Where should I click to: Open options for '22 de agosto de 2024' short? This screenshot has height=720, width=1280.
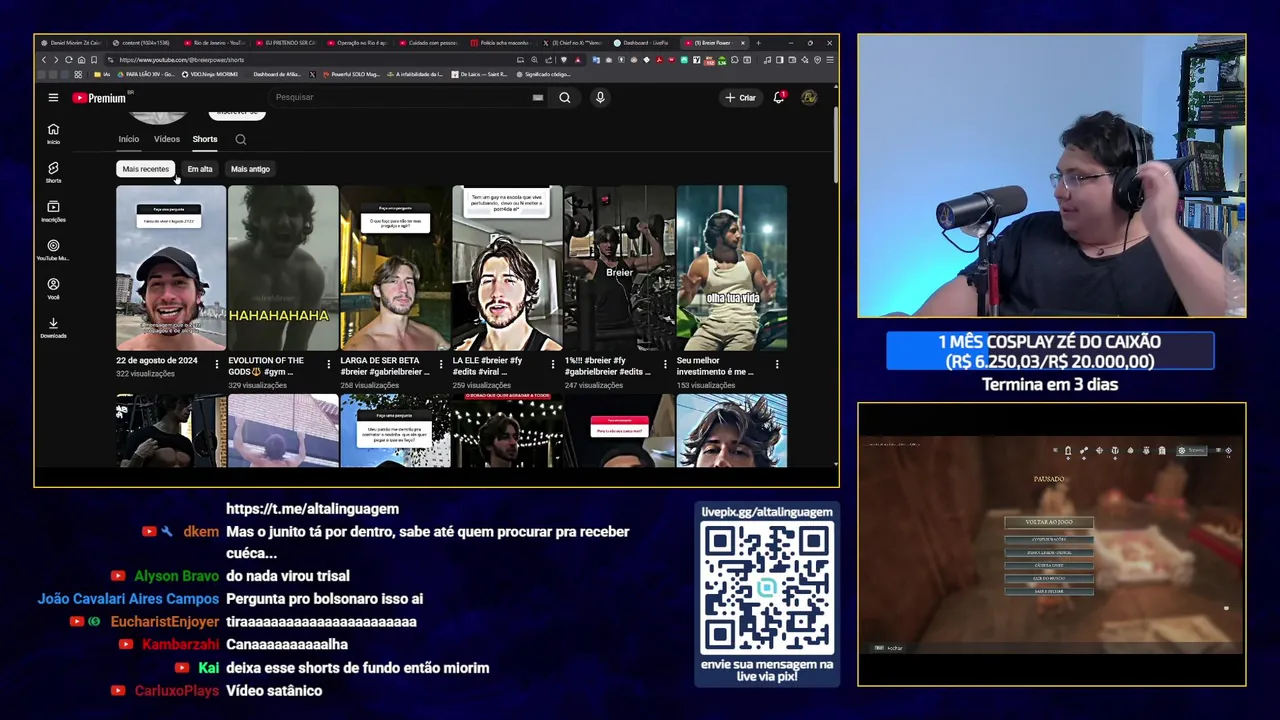point(216,365)
